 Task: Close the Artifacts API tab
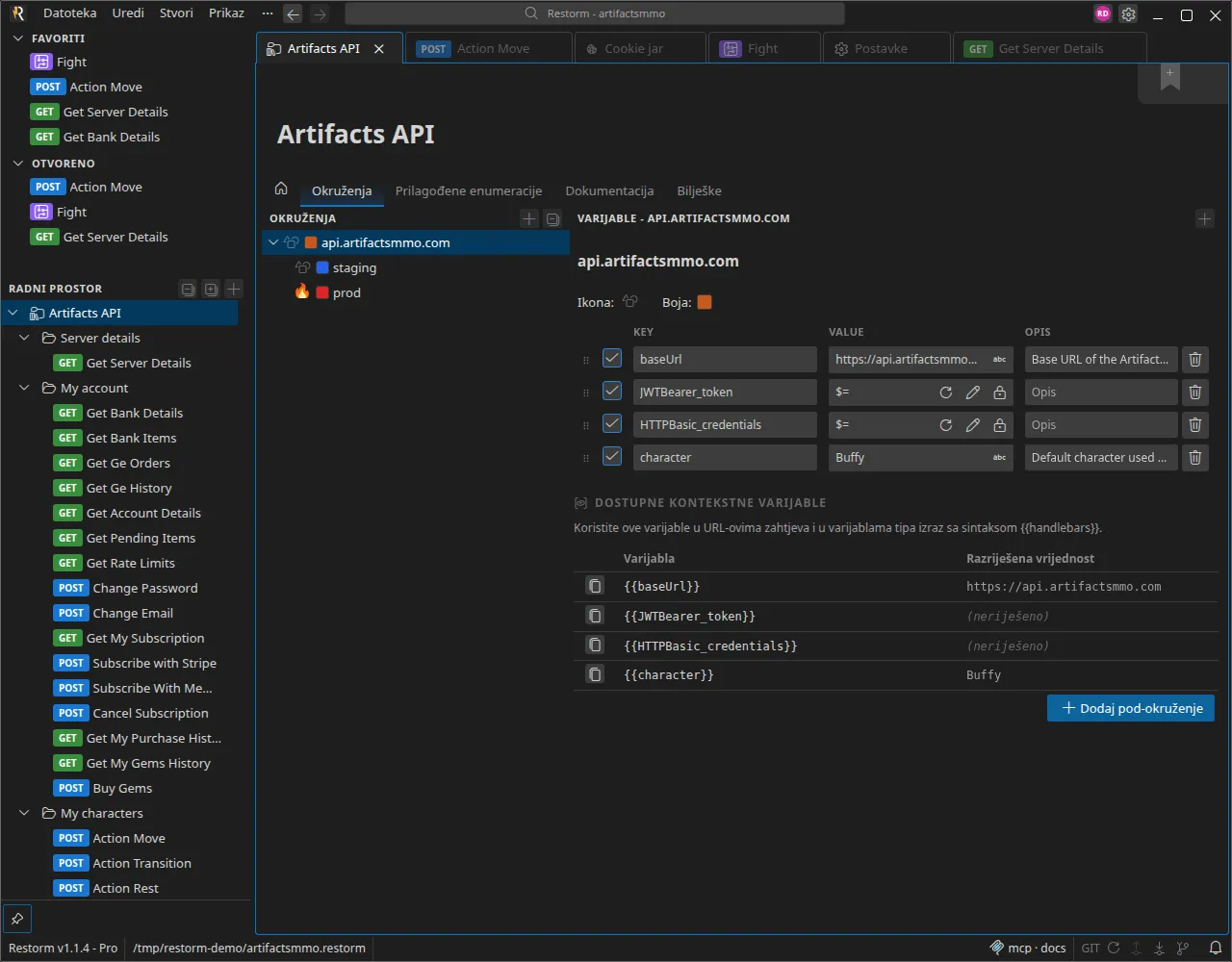pos(379,48)
